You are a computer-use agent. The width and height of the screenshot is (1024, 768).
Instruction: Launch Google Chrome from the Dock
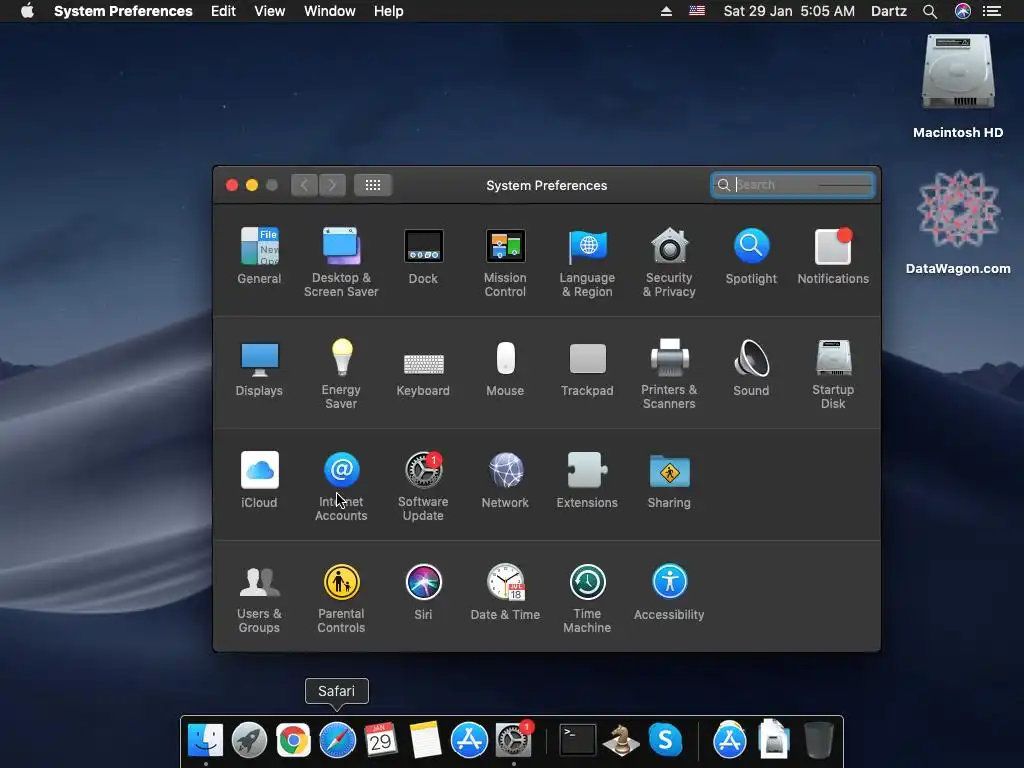(293, 741)
